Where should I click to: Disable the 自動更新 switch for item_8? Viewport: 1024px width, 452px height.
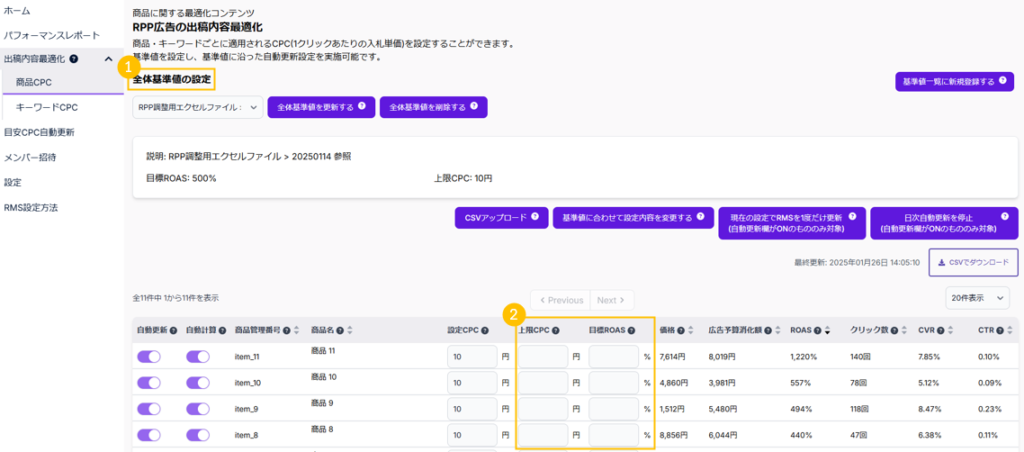tap(149, 435)
